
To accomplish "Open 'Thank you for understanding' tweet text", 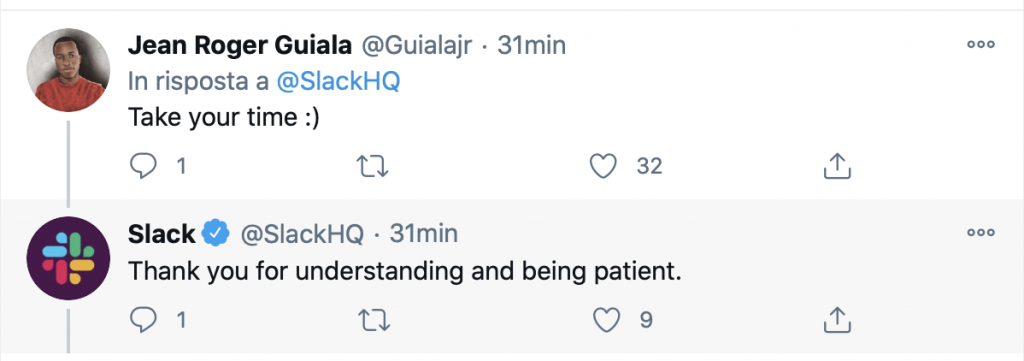I will tap(404, 271).
